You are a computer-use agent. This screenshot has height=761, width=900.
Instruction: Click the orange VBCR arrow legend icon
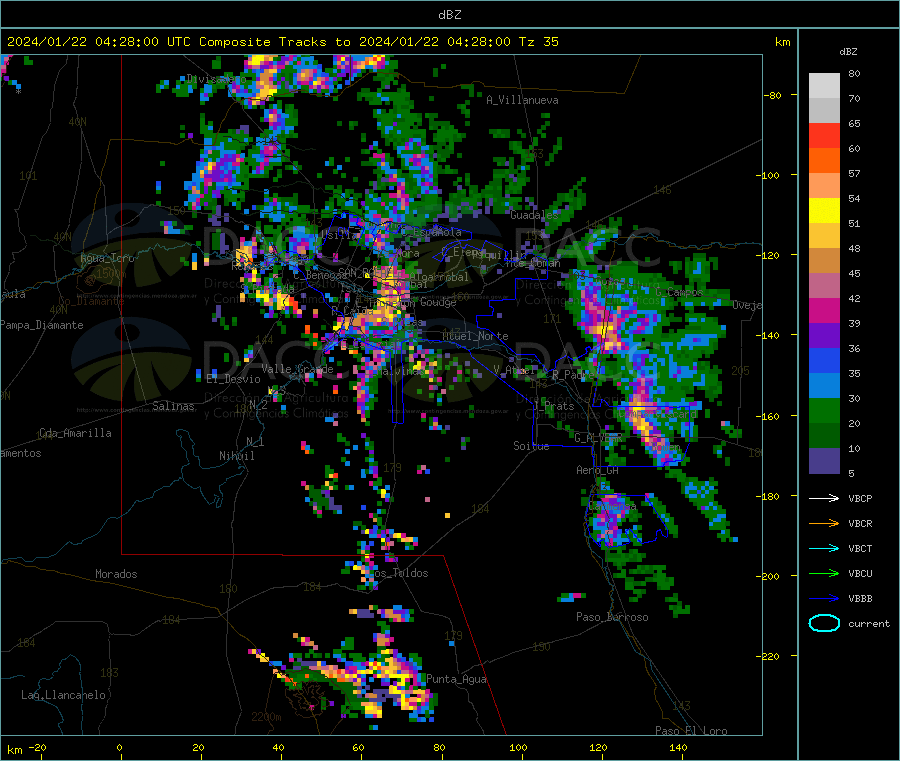(x=824, y=523)
